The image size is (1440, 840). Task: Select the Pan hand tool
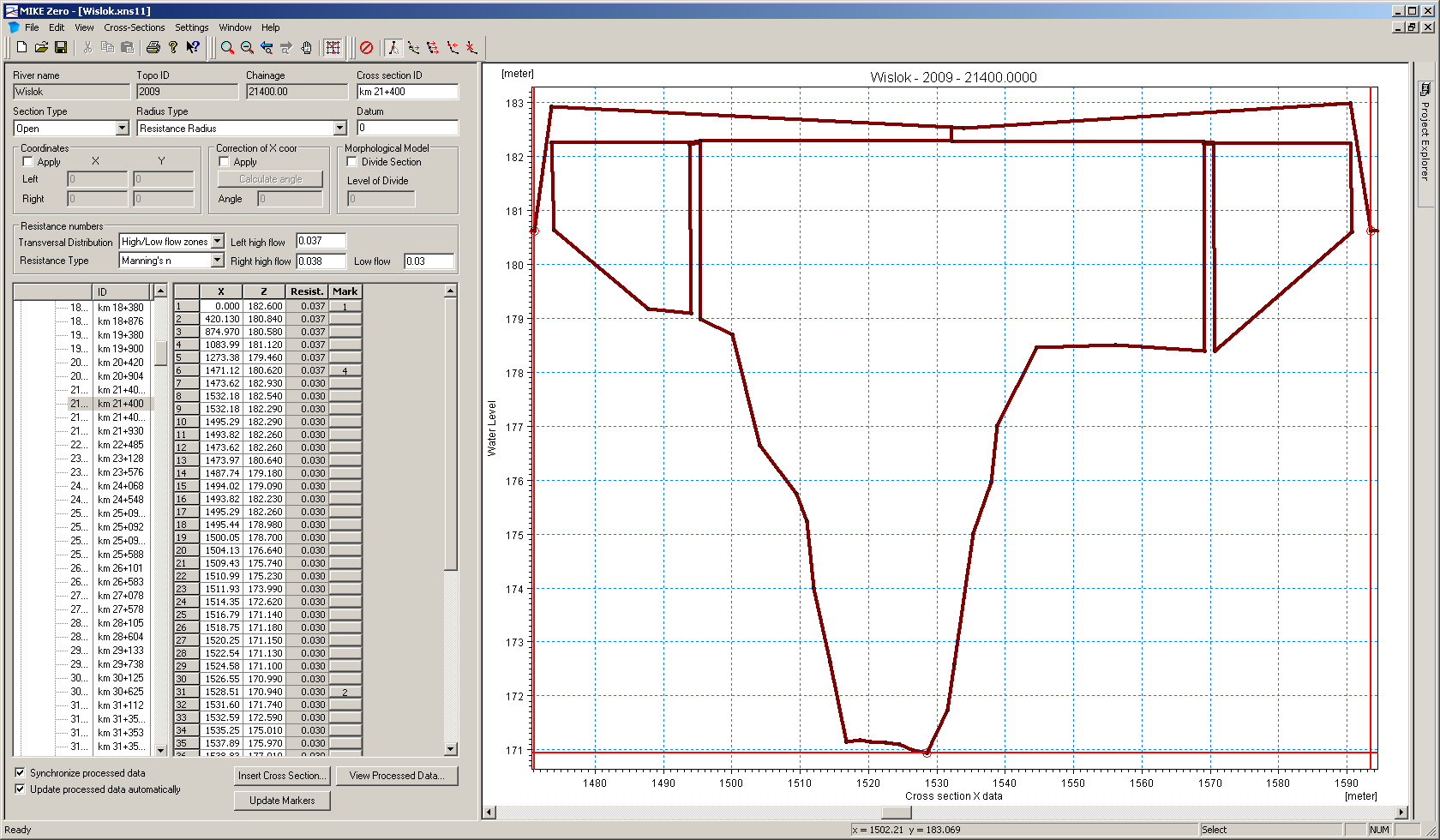pos(306,48)
